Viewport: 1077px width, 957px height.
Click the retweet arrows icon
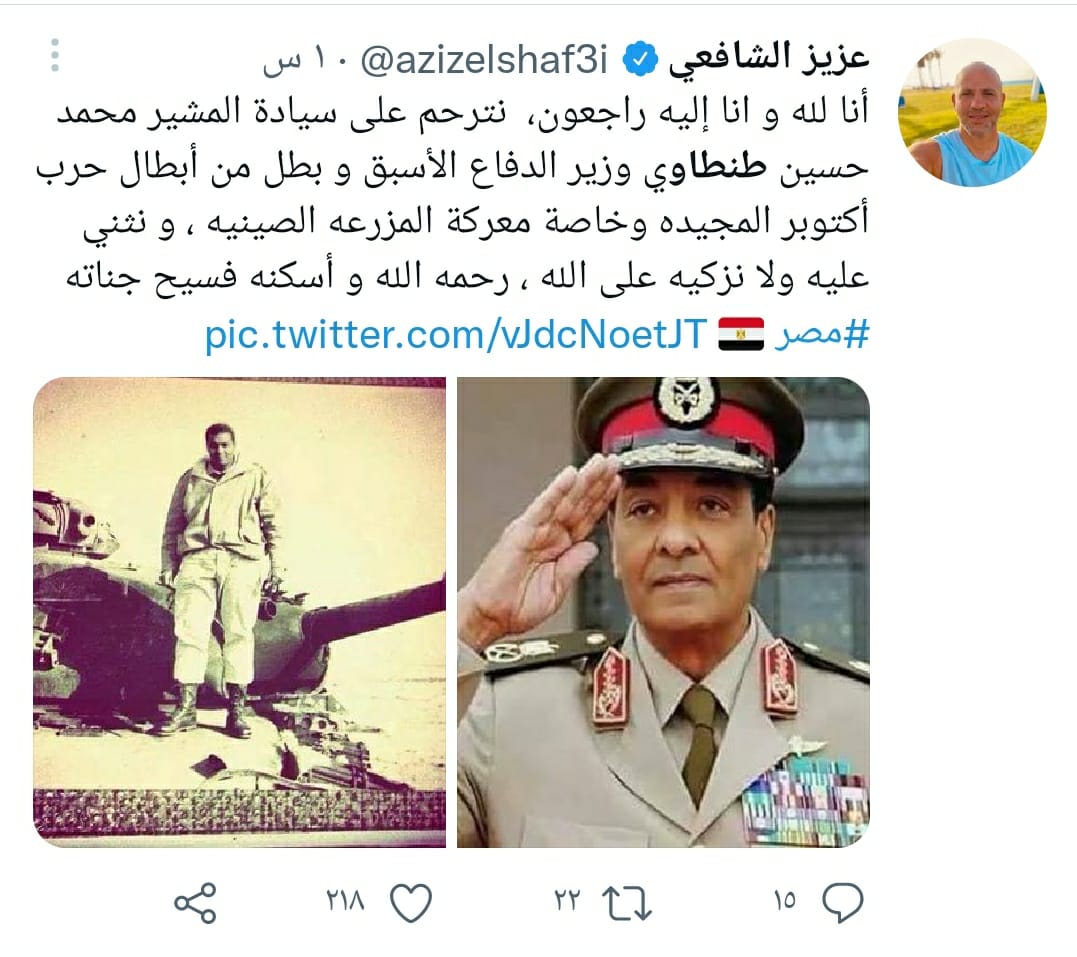pyautogui.click(x=626, y=903)
